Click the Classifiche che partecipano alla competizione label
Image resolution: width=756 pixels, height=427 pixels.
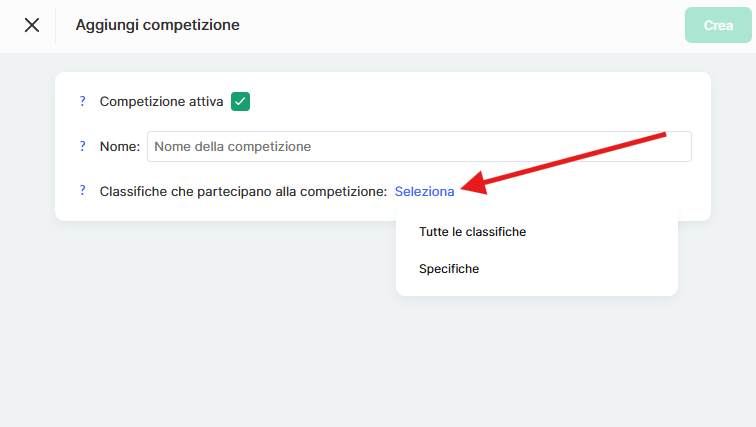pos(243,191)
